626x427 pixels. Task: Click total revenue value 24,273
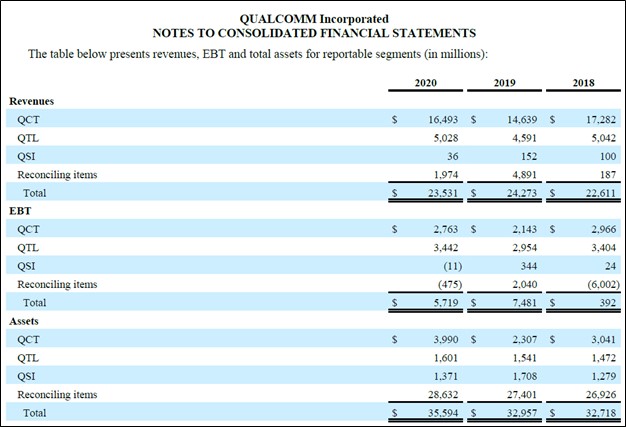point(522,193)
